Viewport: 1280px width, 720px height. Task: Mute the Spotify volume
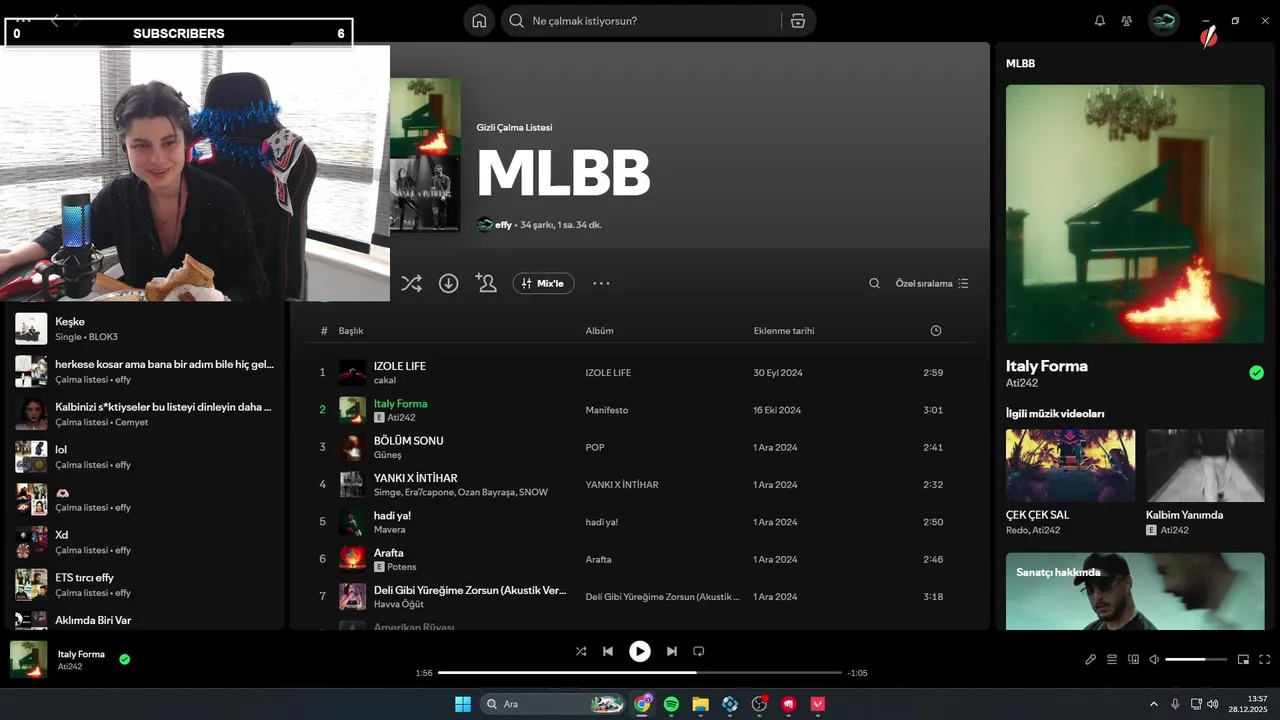(1154, 659)
